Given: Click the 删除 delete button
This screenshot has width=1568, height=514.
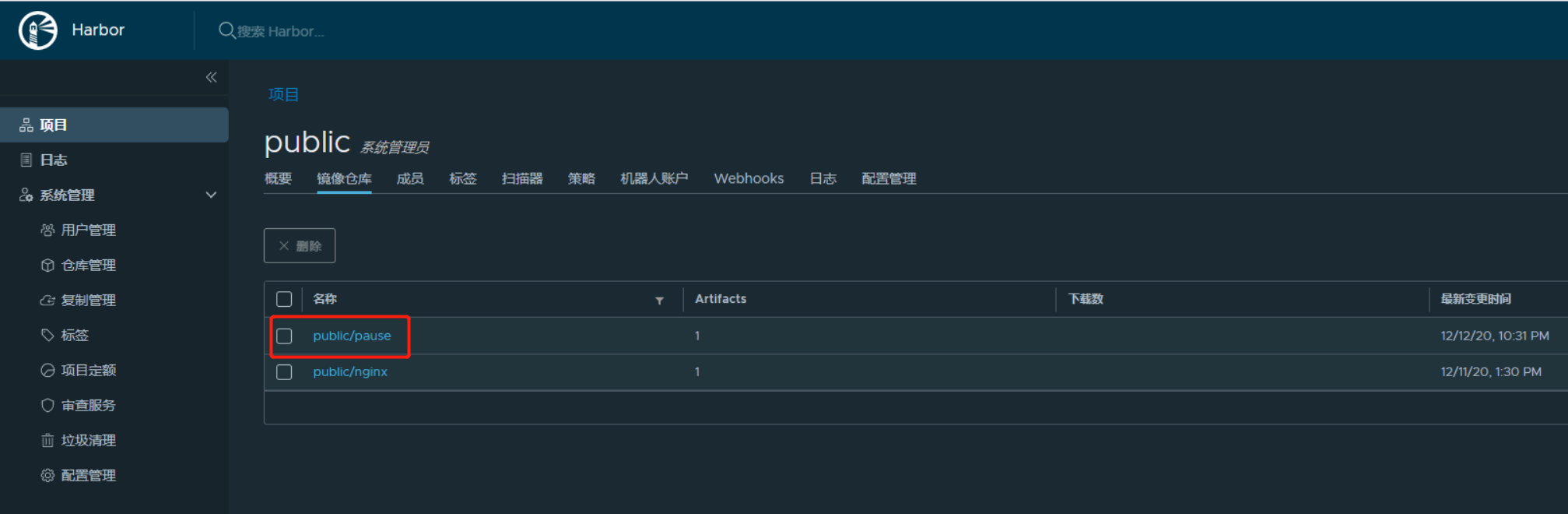Looking at the screenshot, I should click(x=300, y=245).
